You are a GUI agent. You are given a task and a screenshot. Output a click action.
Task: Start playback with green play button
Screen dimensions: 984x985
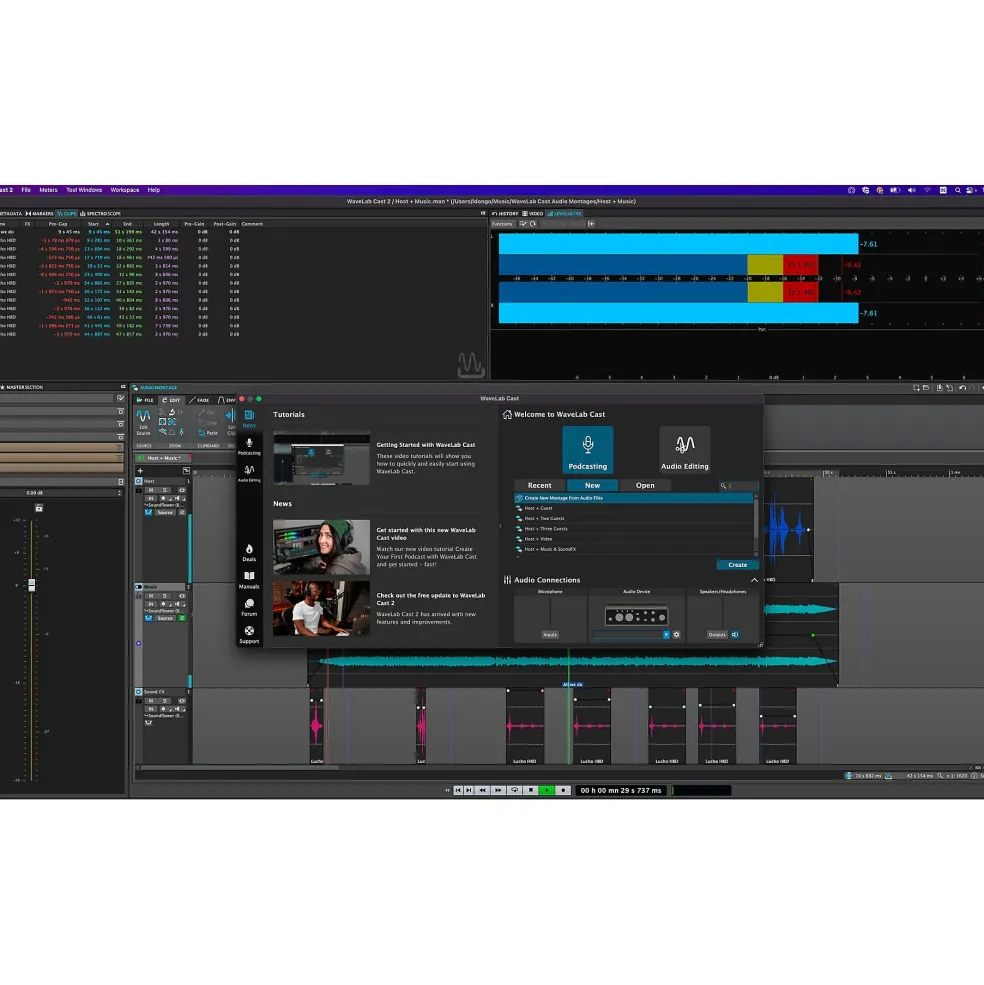(547, 790)
